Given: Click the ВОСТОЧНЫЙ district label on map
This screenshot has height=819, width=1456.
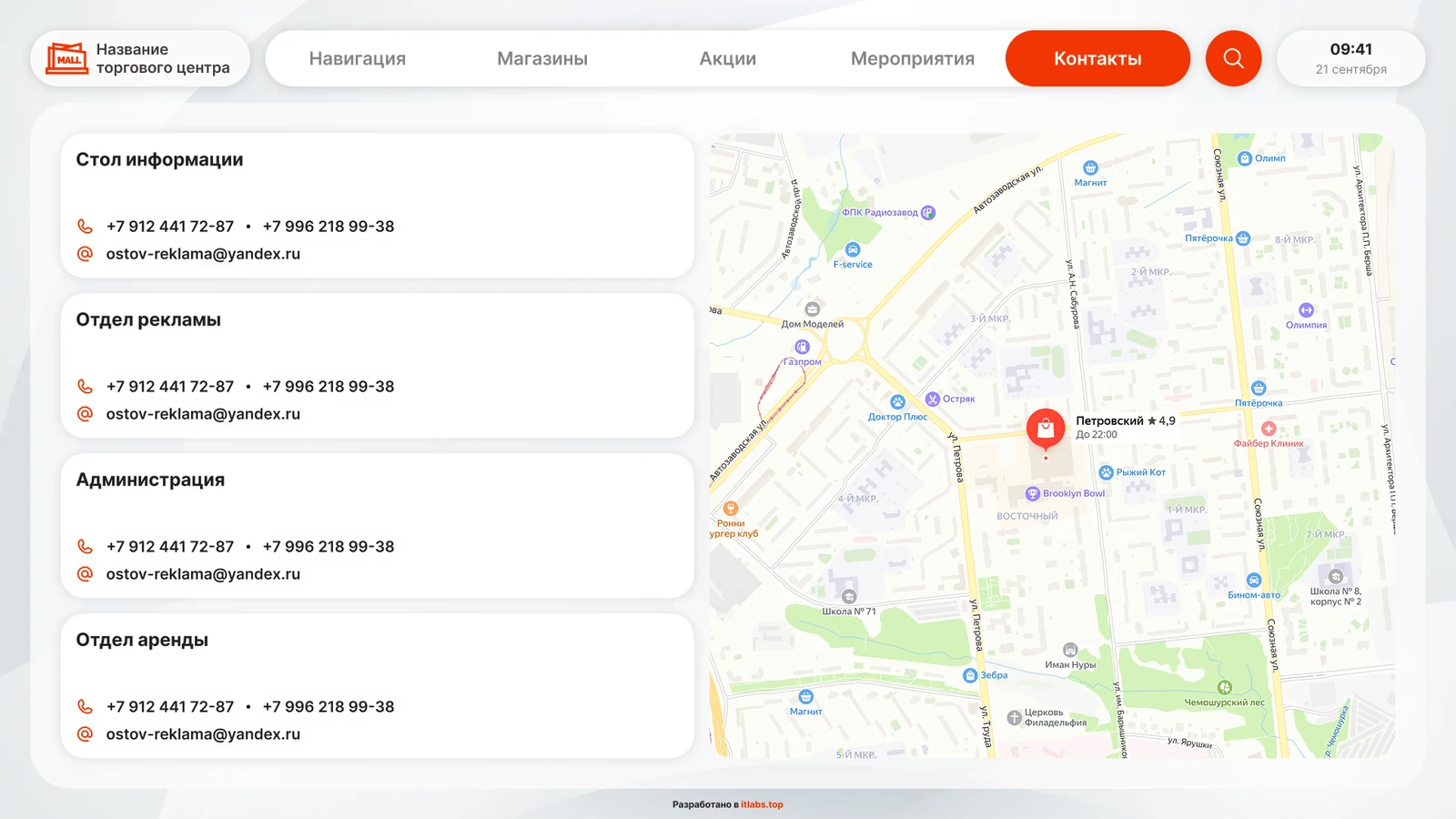Looking at the screenshot, I should (x=1027, y=516).
